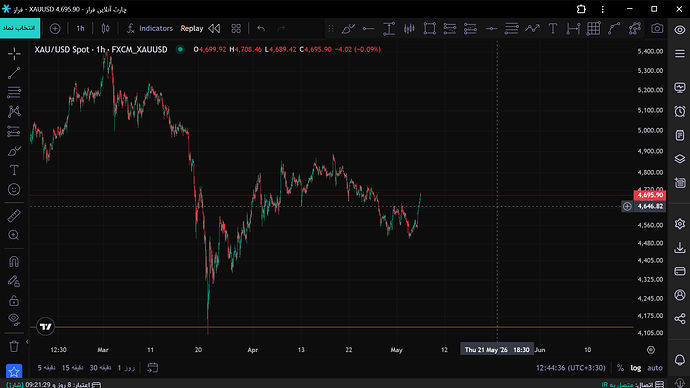Open the XABCD pattern tools
Viewport: 690px width, 388px height.
(x=14, y=112)
